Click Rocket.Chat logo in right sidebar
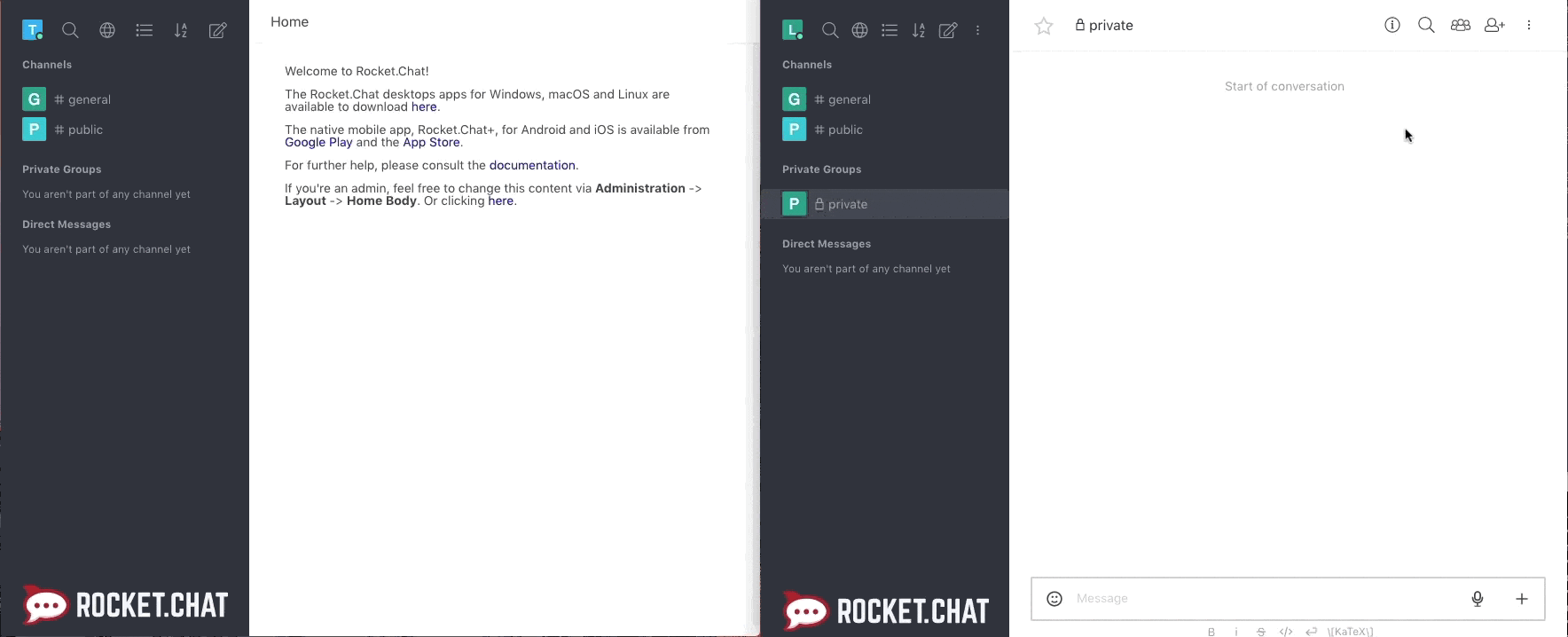This screenshot has width=1568, height=637. point(886,610)
